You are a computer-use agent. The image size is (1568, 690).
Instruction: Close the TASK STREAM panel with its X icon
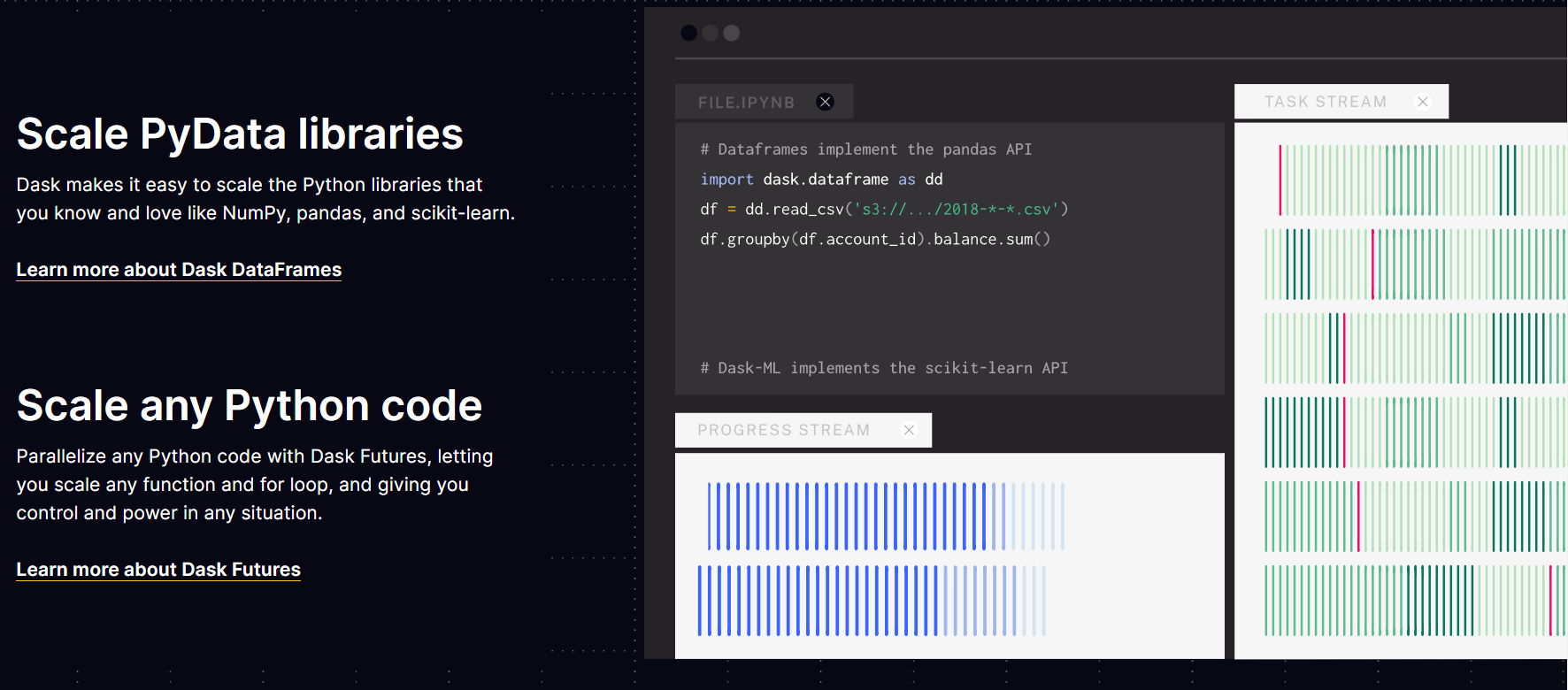pos(1423,102)
